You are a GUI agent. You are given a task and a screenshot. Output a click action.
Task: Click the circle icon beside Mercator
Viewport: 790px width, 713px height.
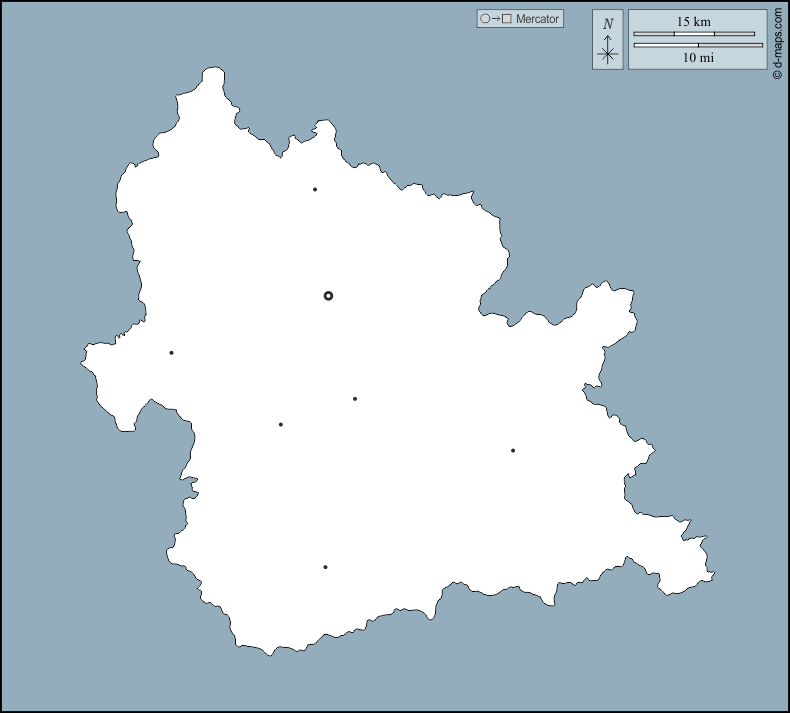click(485, 19)
